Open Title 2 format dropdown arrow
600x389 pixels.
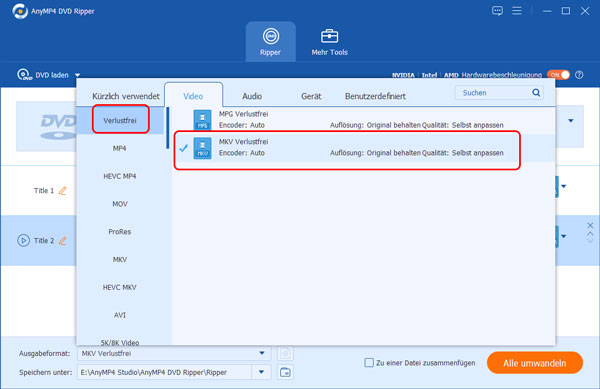564,236
